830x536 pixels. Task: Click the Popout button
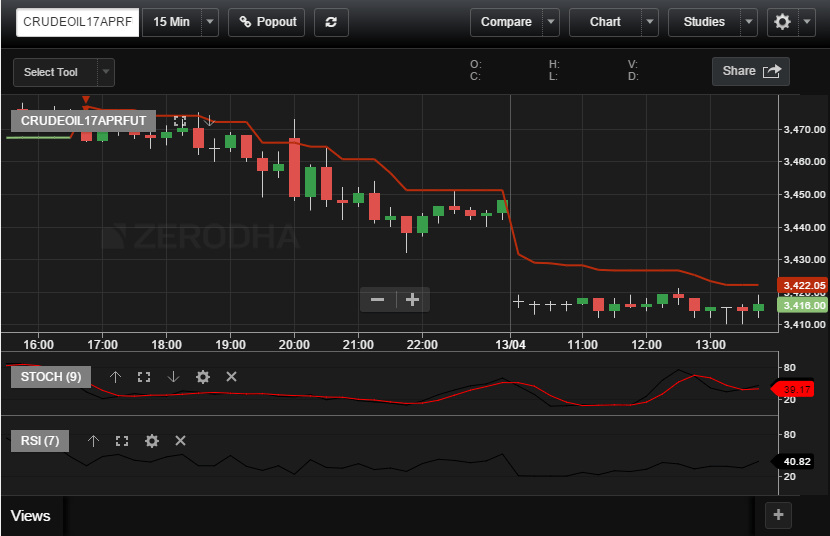click(267, 22)
